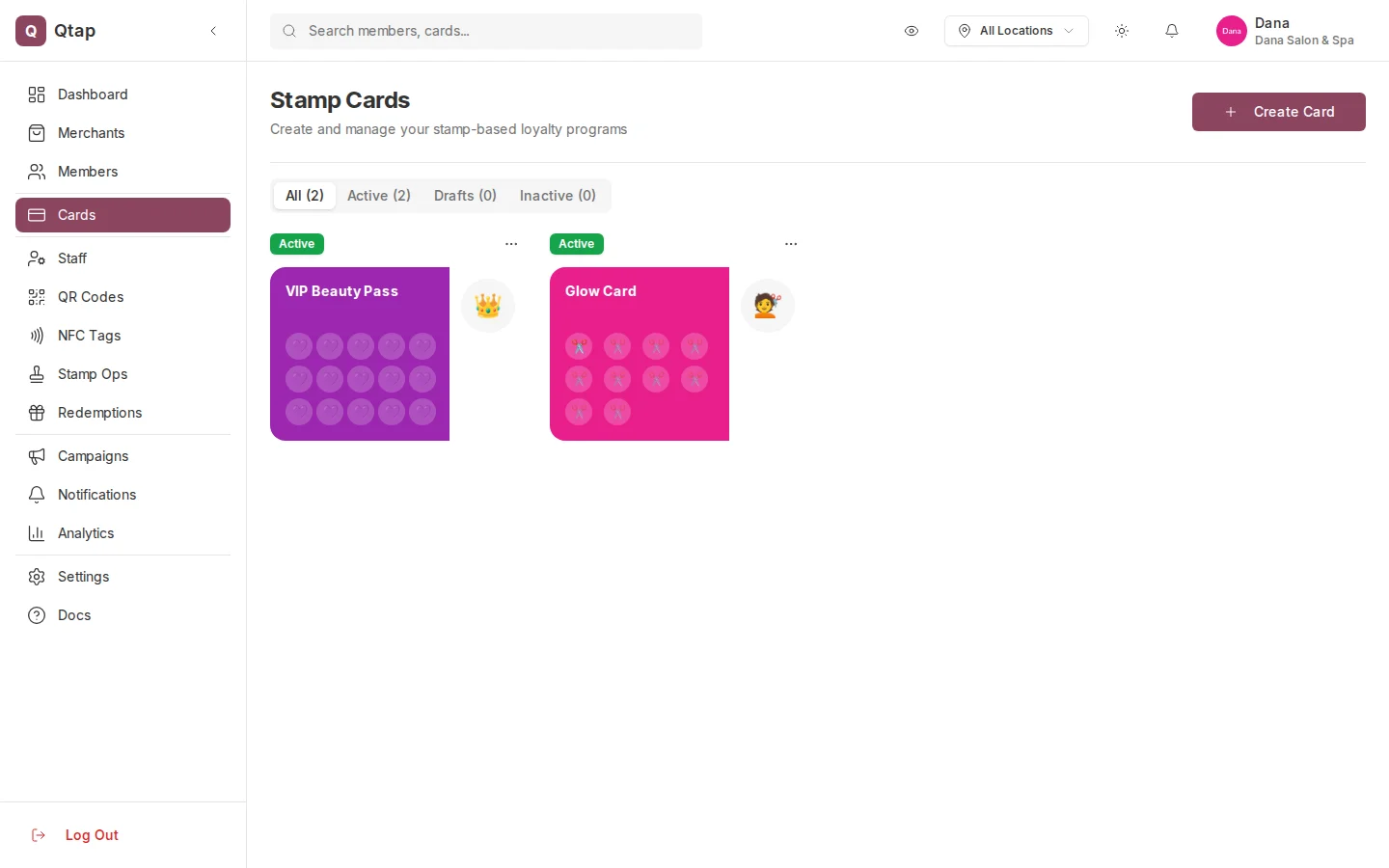The width and height of the screenshot is (1389, 868).
Task: Click the Notifications bell icon in sidebar
Action: point(37,495)
